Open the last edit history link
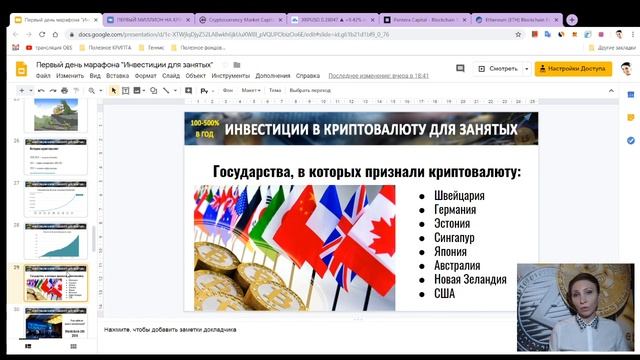 (378, 76)
